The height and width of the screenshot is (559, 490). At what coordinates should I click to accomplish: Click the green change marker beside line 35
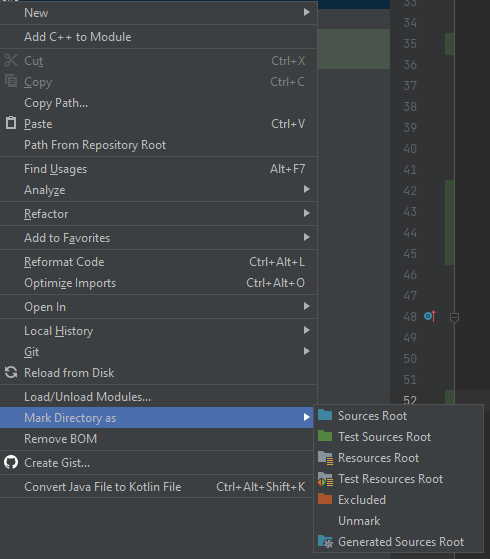click(449, 44)
